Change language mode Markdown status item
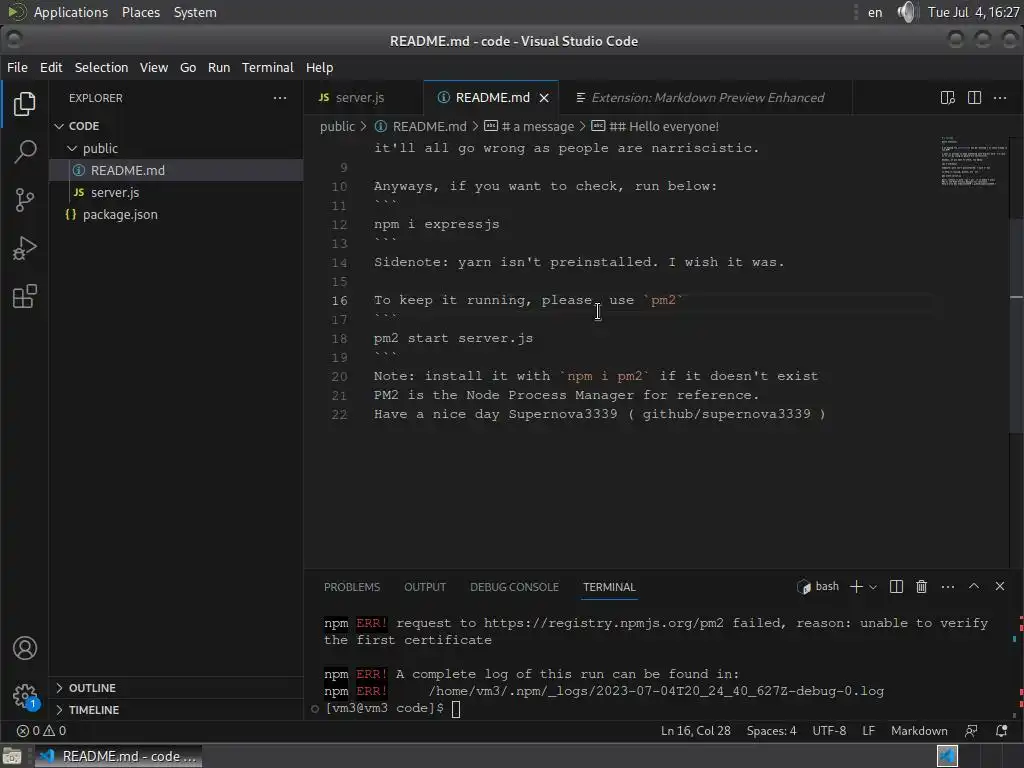1024x768 pixels. tap(919, 731)
